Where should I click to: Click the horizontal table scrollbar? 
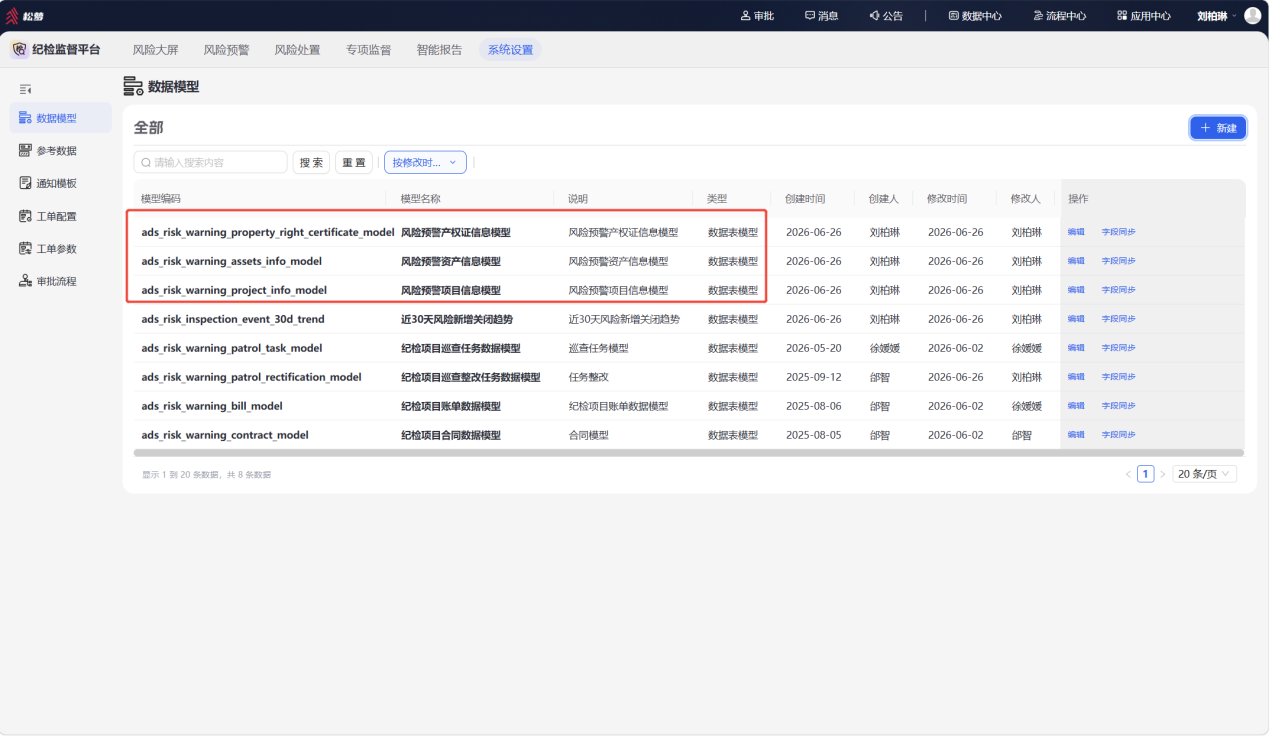(x=689, y=453)
